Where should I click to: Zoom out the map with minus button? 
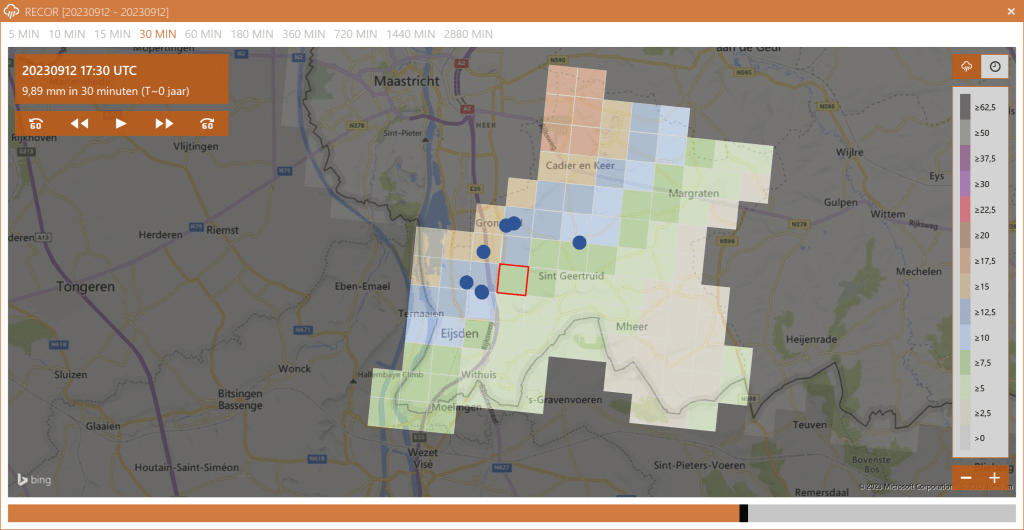pos(966,478)
